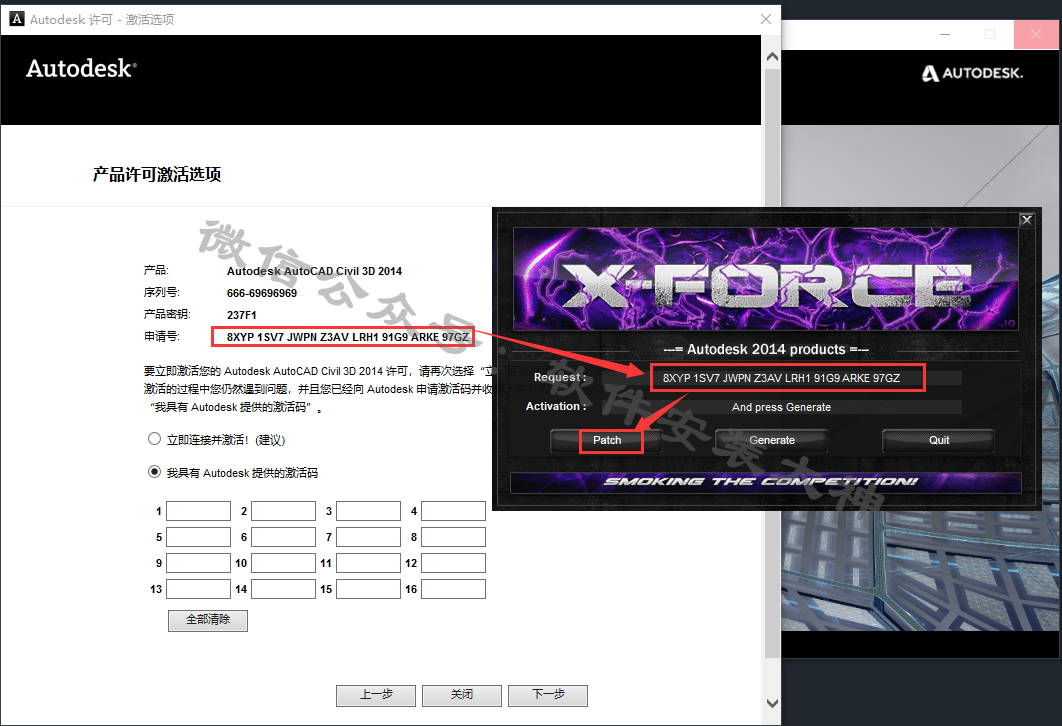Select the 立即连接并激活 radio option

pos(154,439)
